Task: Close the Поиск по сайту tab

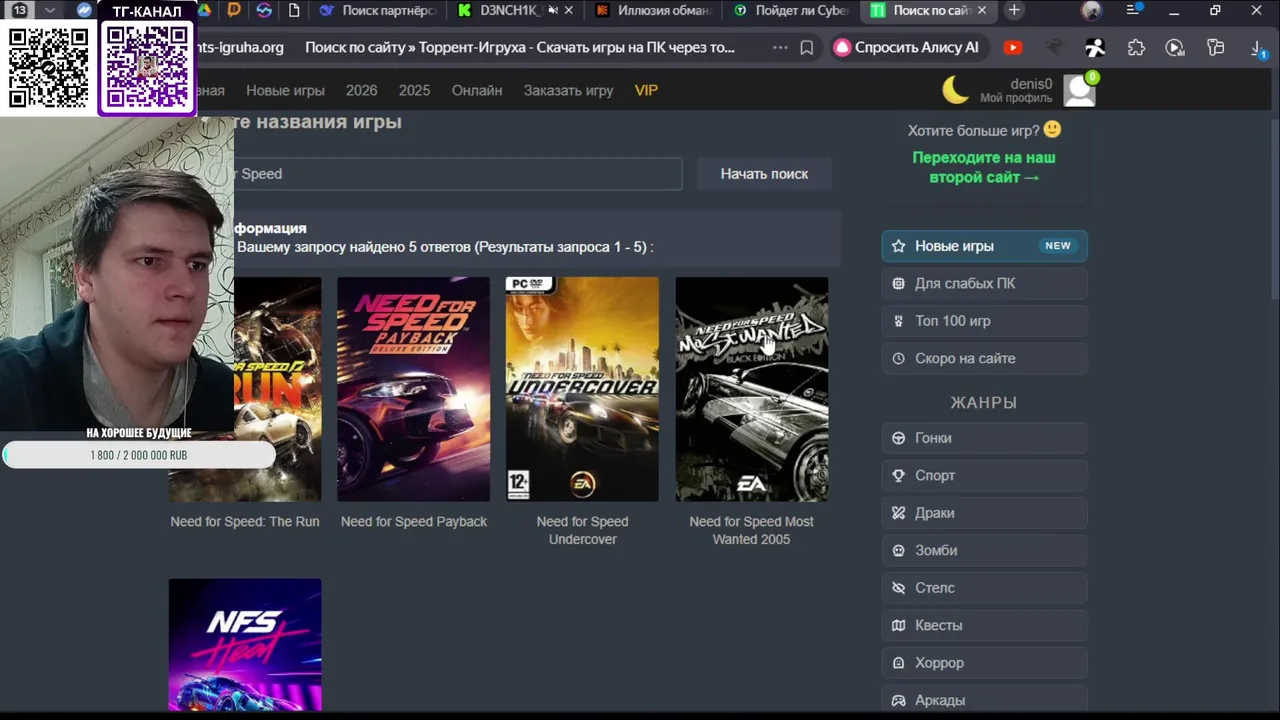Action: pyautogui.click(x=982, y=11)
